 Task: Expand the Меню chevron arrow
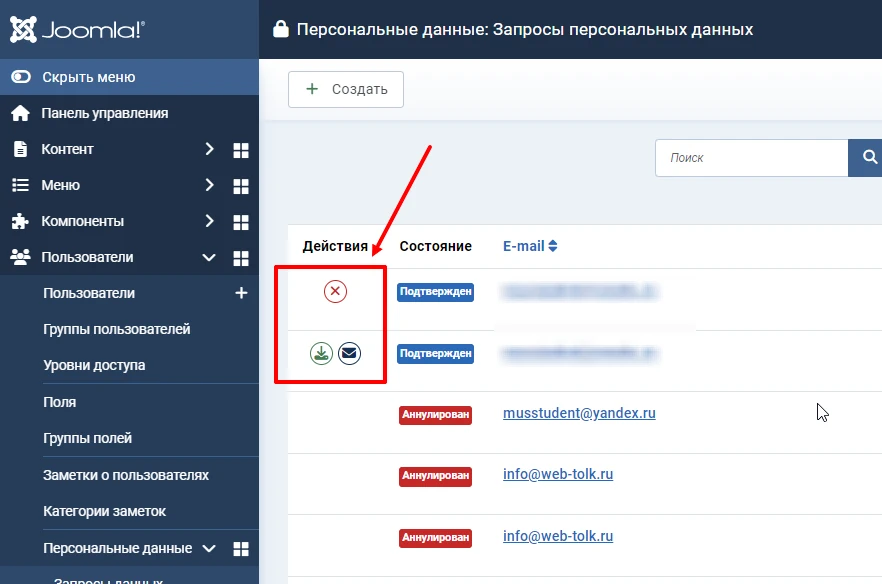click(209, 185)
